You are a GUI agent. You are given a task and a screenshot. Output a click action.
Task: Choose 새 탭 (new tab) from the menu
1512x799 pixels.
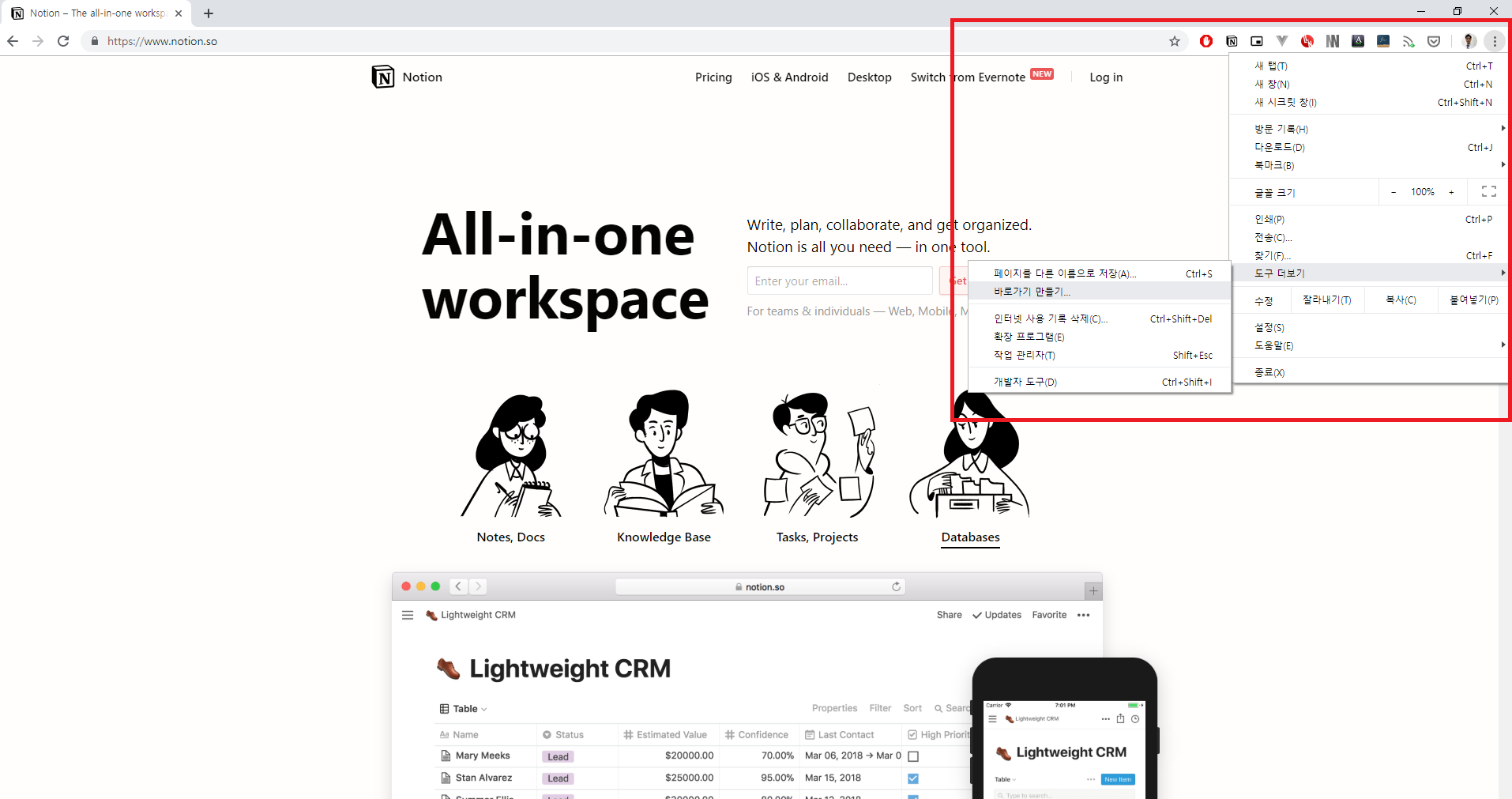point(1369,66)
